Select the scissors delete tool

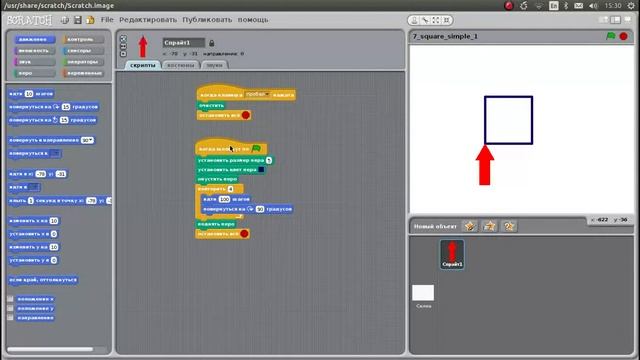click(425, 20)
